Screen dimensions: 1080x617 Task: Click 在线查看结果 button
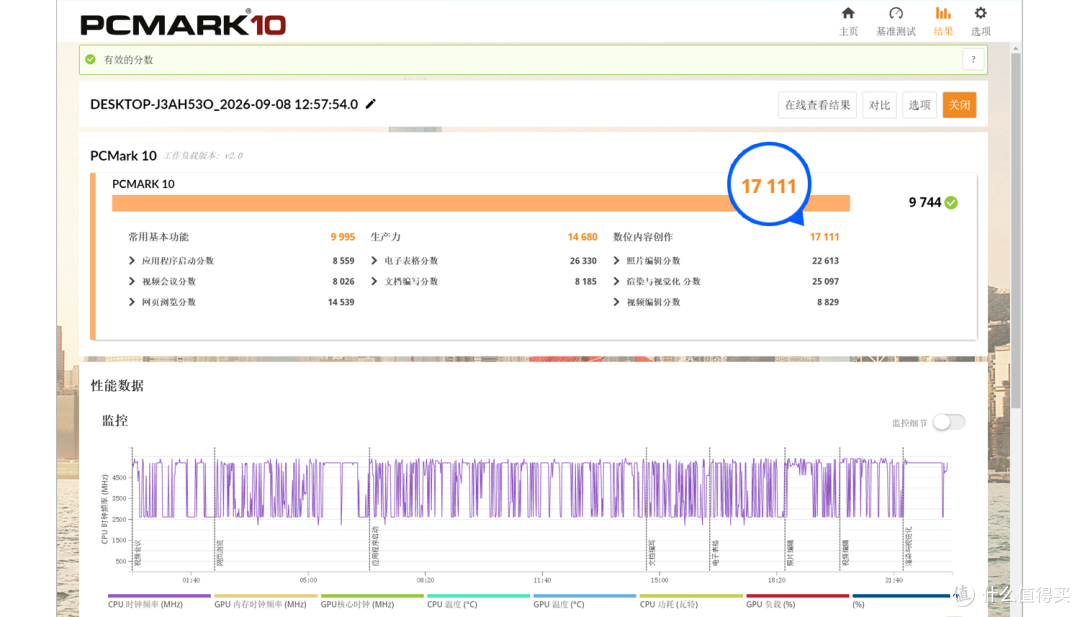818,105
